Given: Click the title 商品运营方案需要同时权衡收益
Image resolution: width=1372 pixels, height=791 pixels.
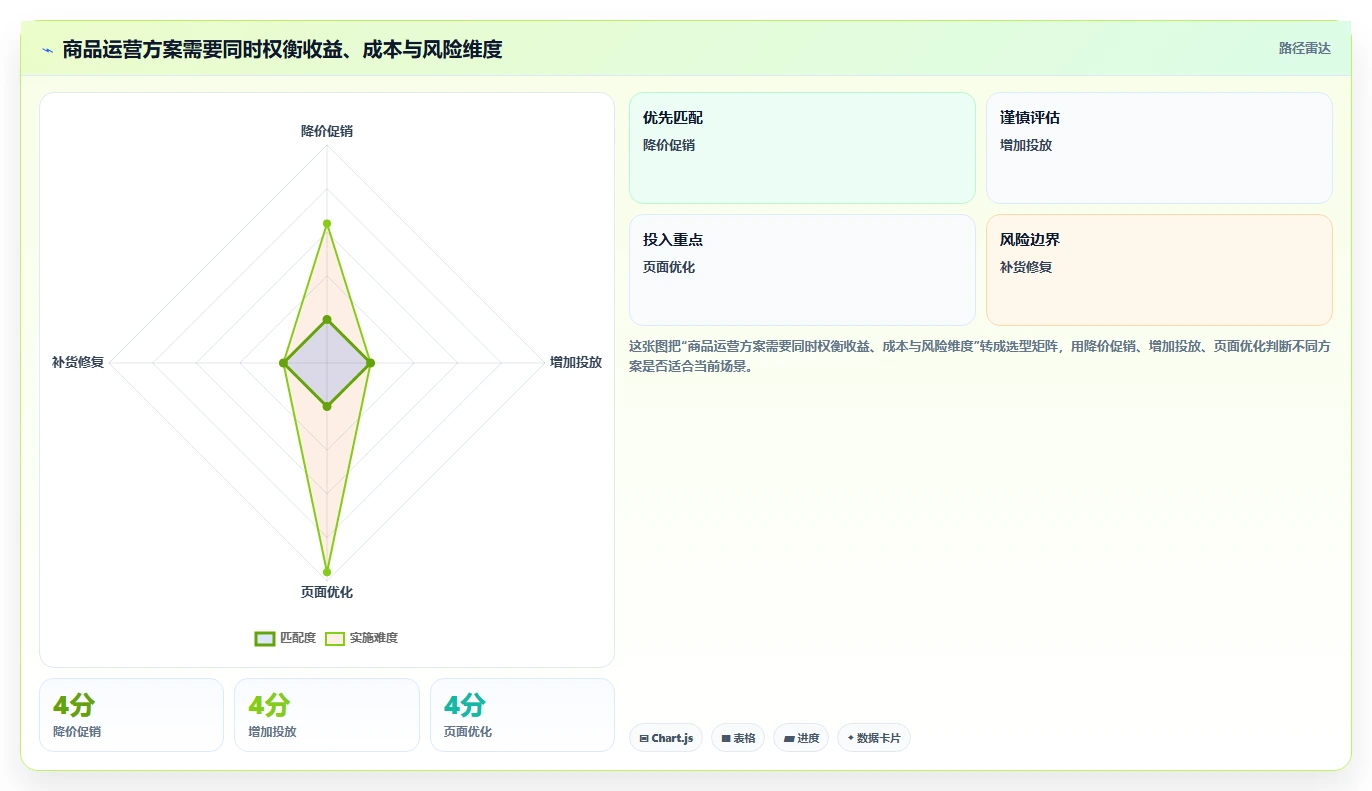Looking at the screenshot, I should click(x=282, y=49).
